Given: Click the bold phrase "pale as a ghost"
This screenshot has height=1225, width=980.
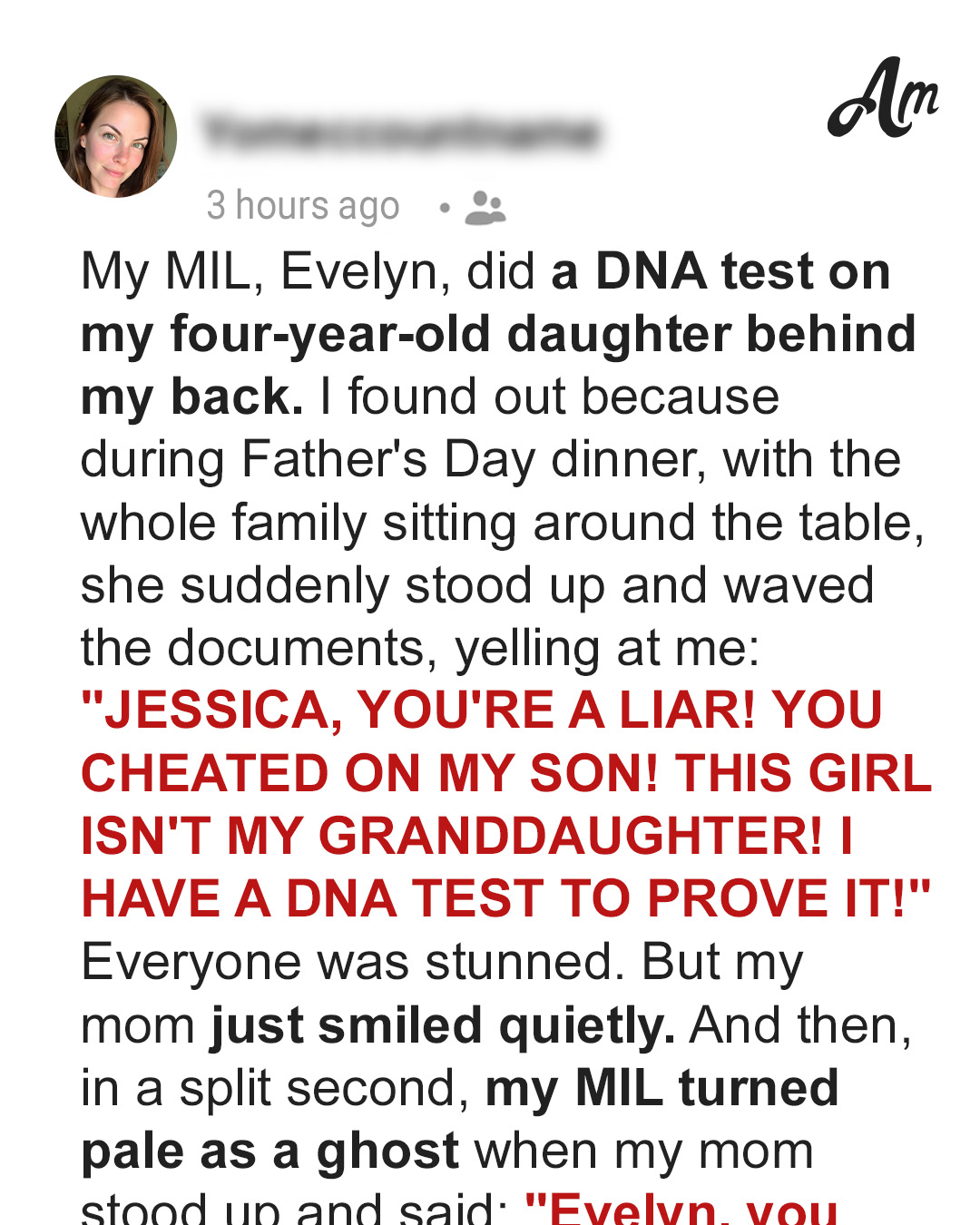Looking at the screenshot, I should tap(270, 1151).
